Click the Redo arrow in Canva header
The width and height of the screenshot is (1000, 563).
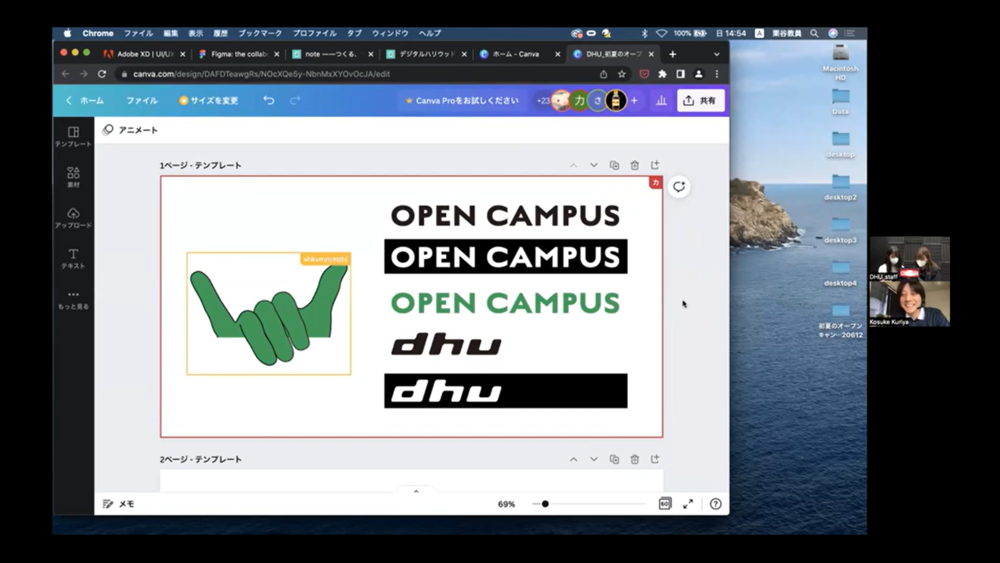click(295, 100)
